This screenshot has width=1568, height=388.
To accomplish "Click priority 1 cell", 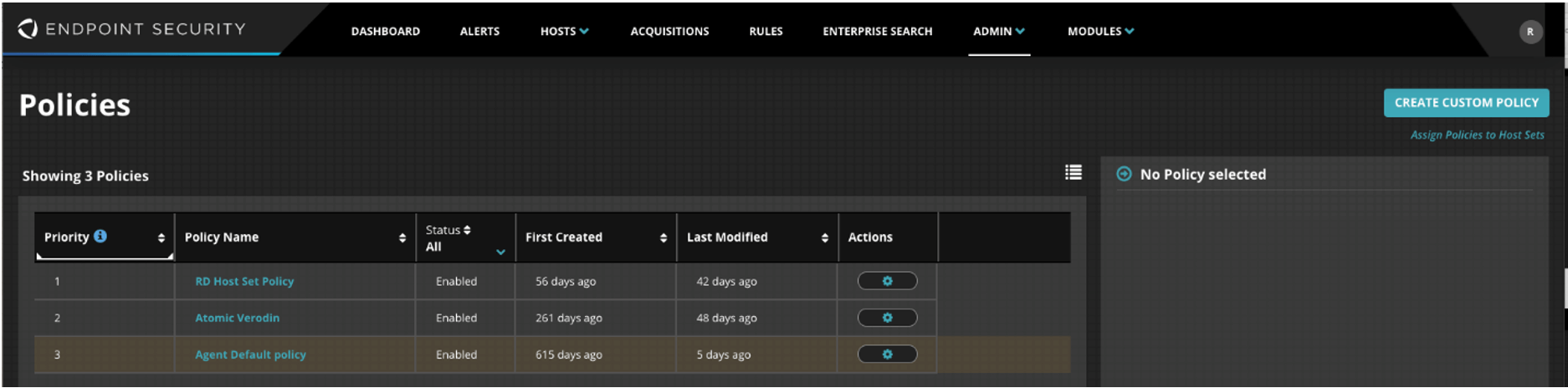I will tap(57, 281).
